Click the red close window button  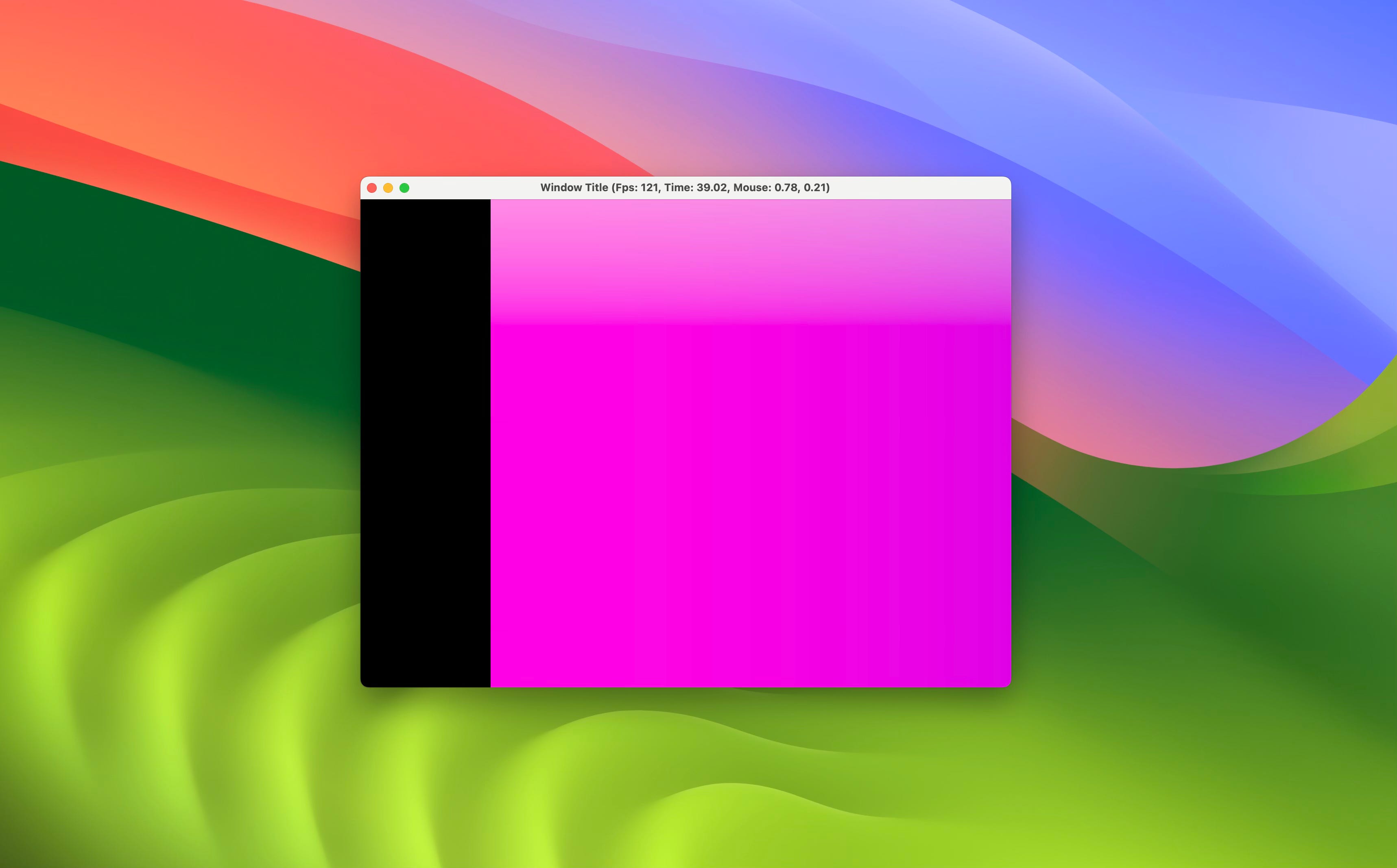(x=371, y=188)
